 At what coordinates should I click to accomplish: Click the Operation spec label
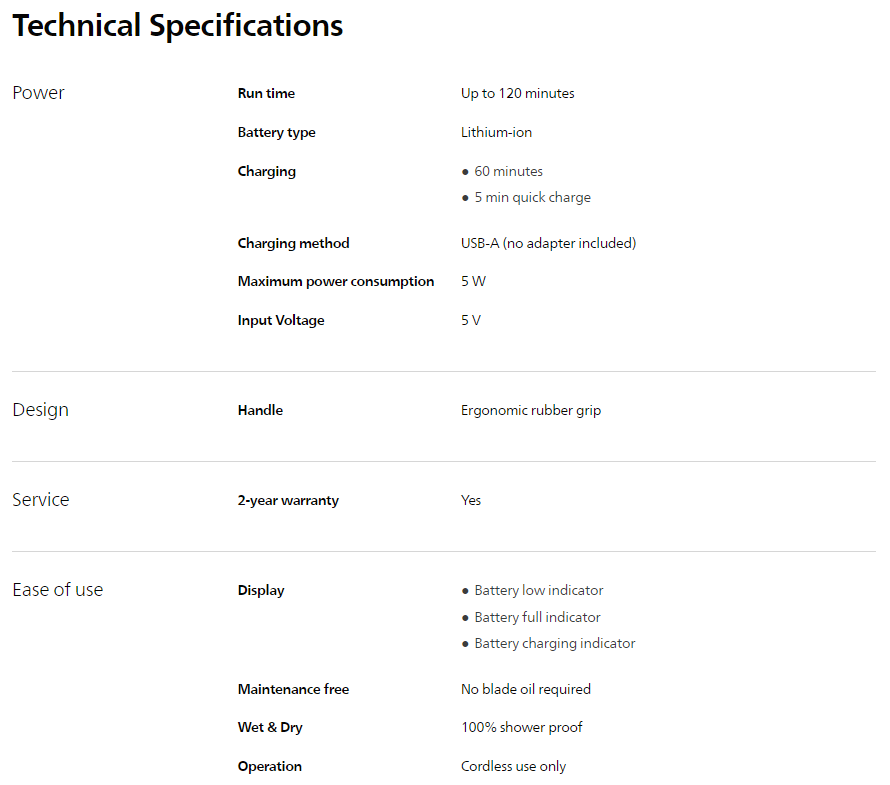(x=269, y=767)
